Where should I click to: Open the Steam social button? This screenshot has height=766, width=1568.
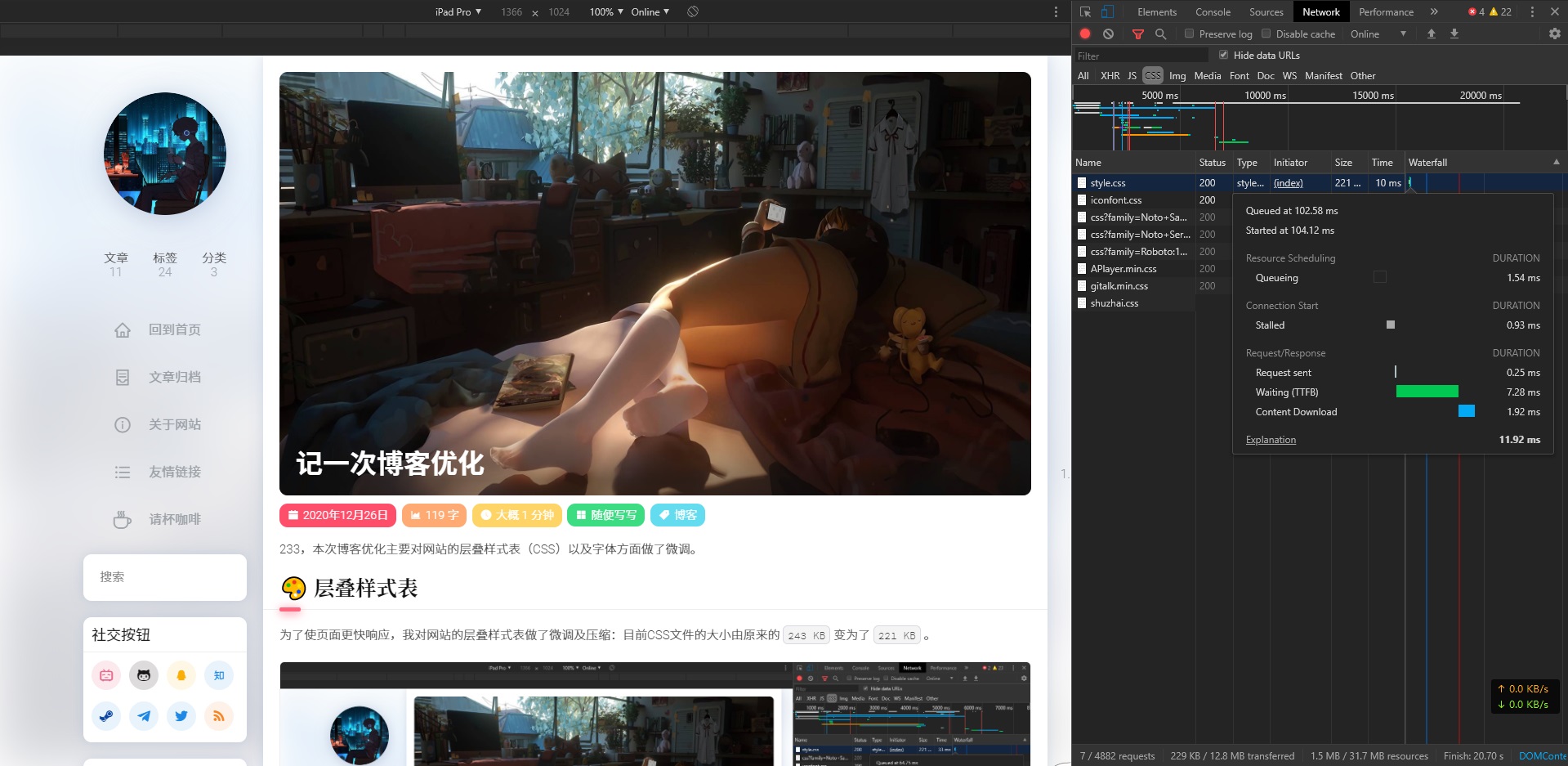tap(106, 716)
